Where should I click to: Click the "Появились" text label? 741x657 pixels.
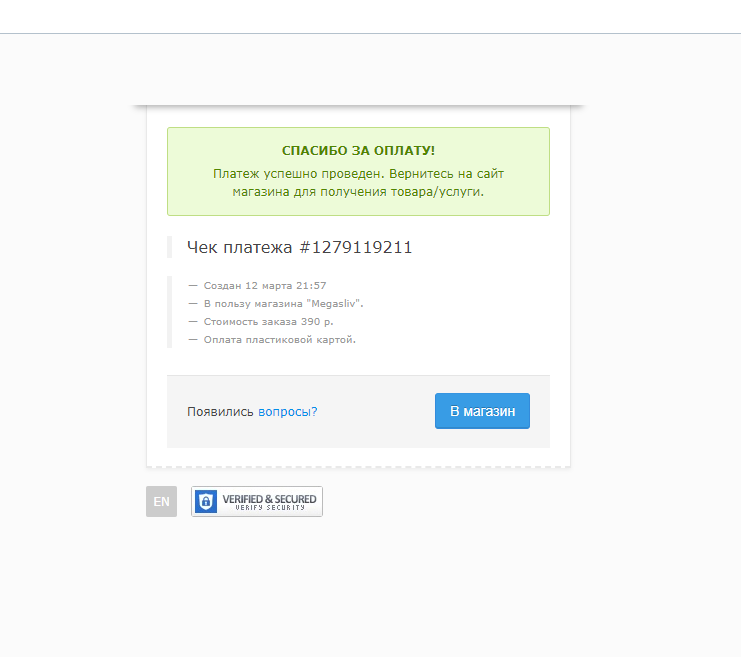coord(220,412)
